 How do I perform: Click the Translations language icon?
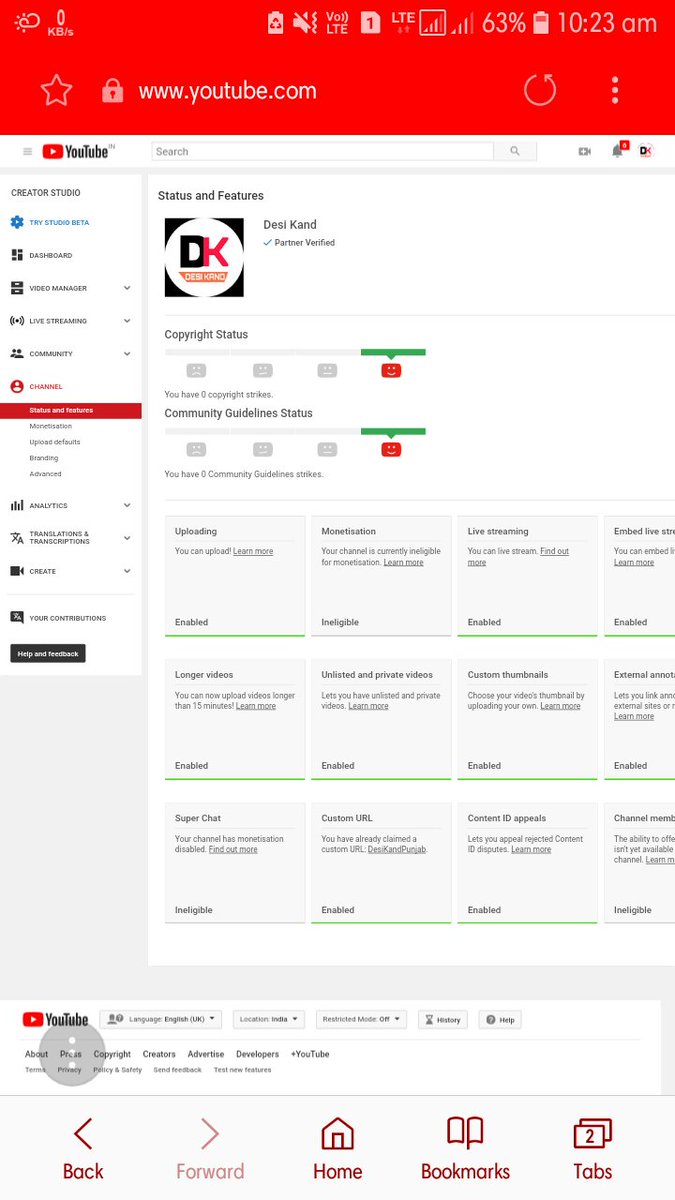pyautogui.click(x=17, y=538)
